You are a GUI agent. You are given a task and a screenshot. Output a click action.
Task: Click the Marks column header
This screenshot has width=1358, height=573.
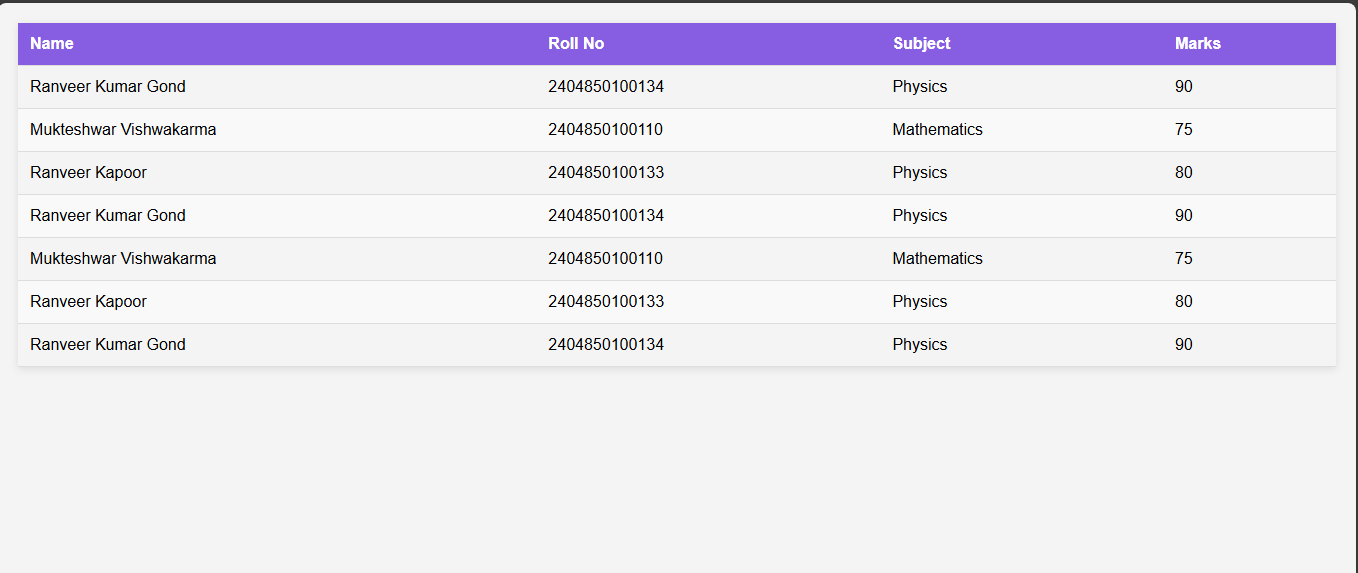1197,44
